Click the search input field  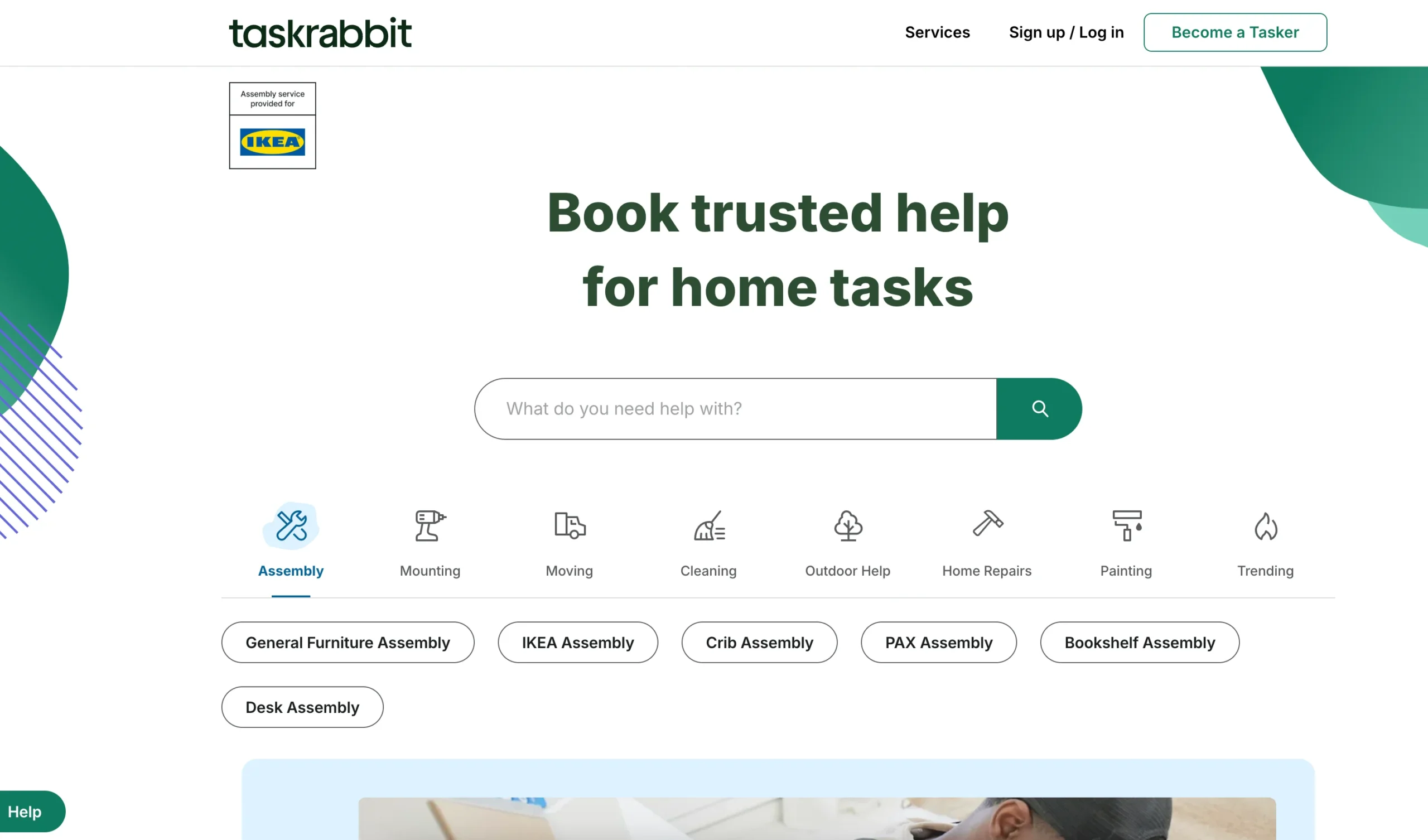point(735,409)
